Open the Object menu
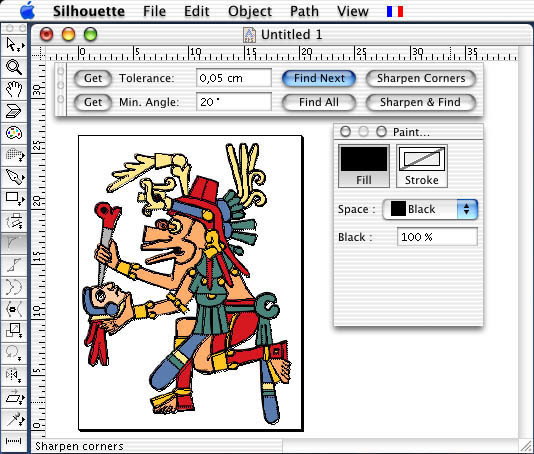The height and width of the screenshot is (454, 534). coord(250,11)
